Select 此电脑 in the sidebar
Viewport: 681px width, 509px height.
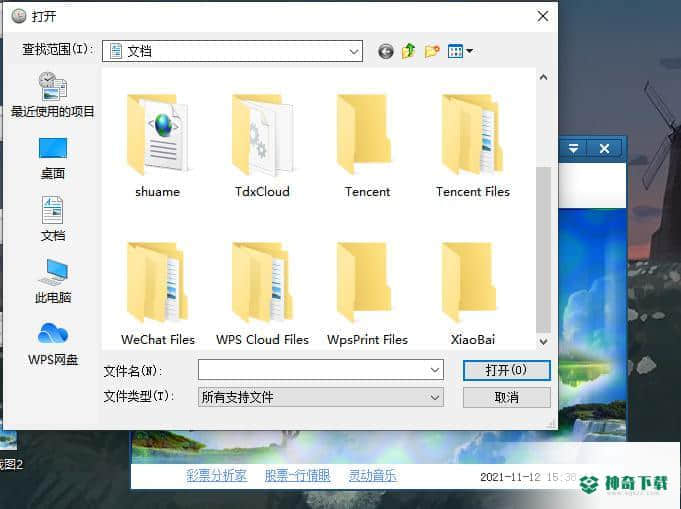point(53,281)
